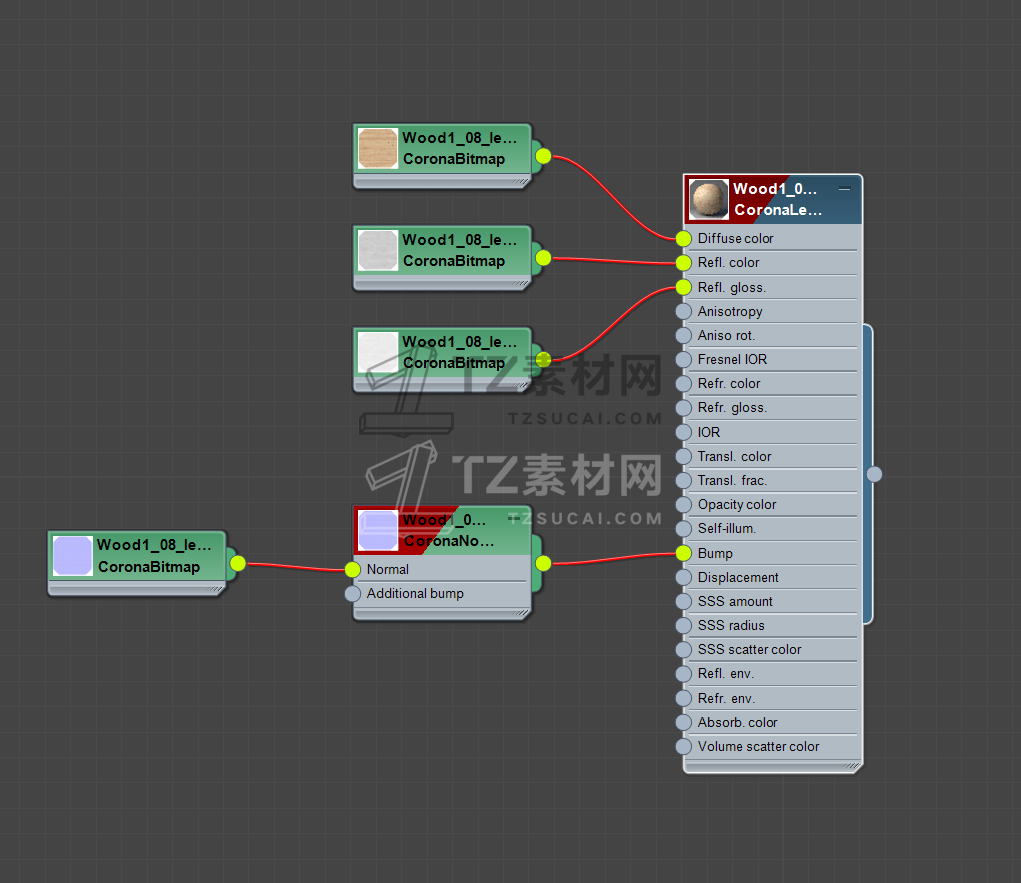Select the Volume scatter color slot label

click(758, 747)
